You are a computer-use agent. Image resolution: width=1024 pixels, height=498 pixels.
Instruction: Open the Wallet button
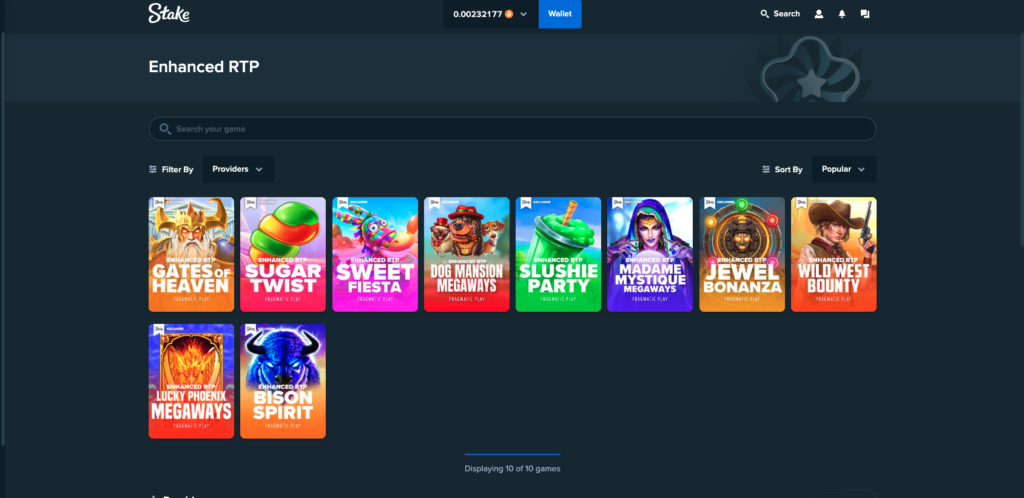pyautogui.click(x=560, y=14)
